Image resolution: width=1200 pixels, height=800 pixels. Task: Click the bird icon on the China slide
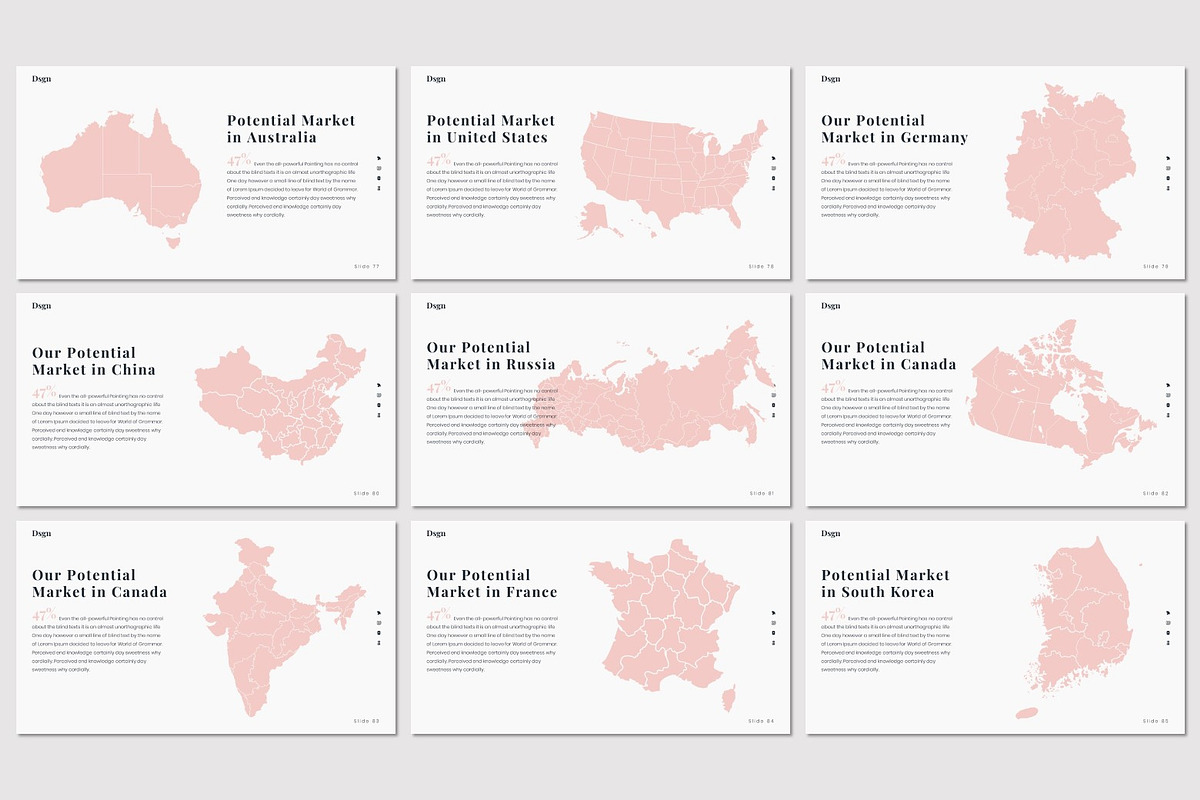378,384
